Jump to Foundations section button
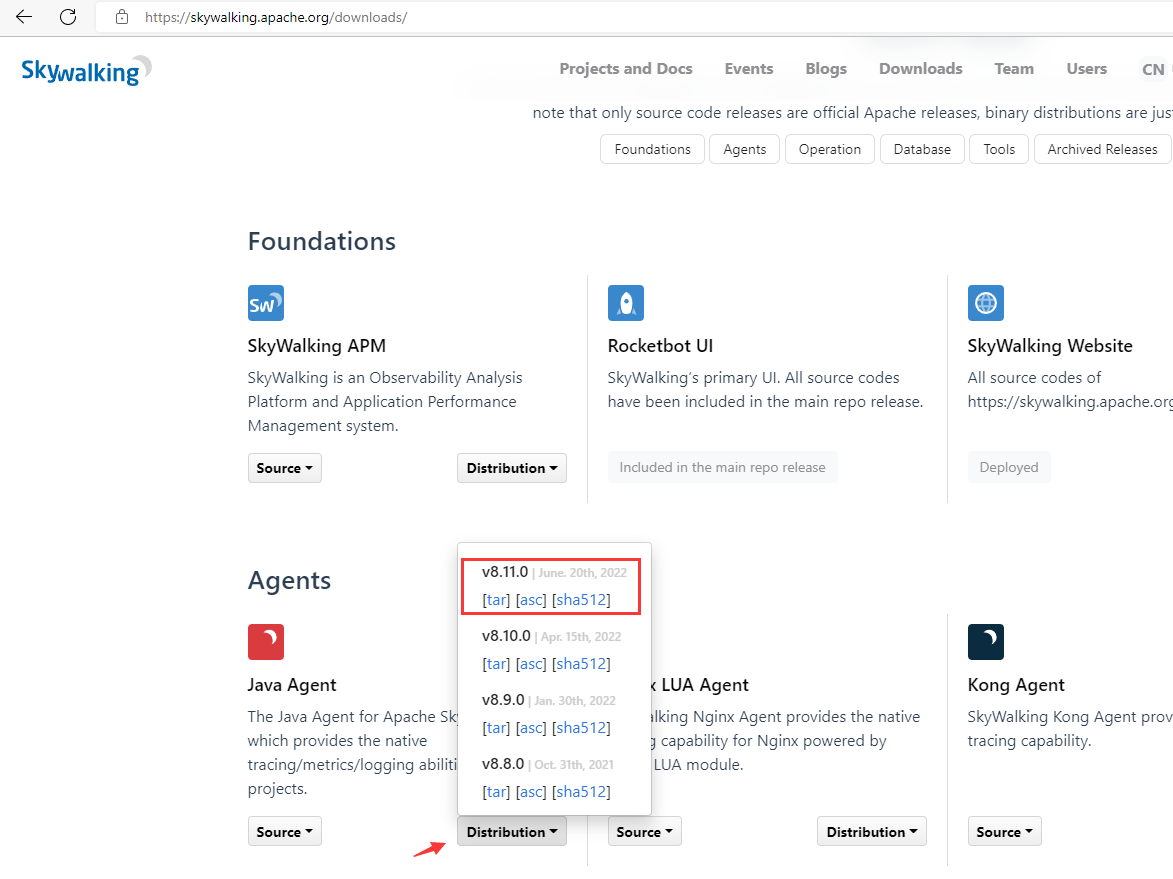Viewport: 1173px width, 879px height. pyautogui.click(x=652, y=149)
